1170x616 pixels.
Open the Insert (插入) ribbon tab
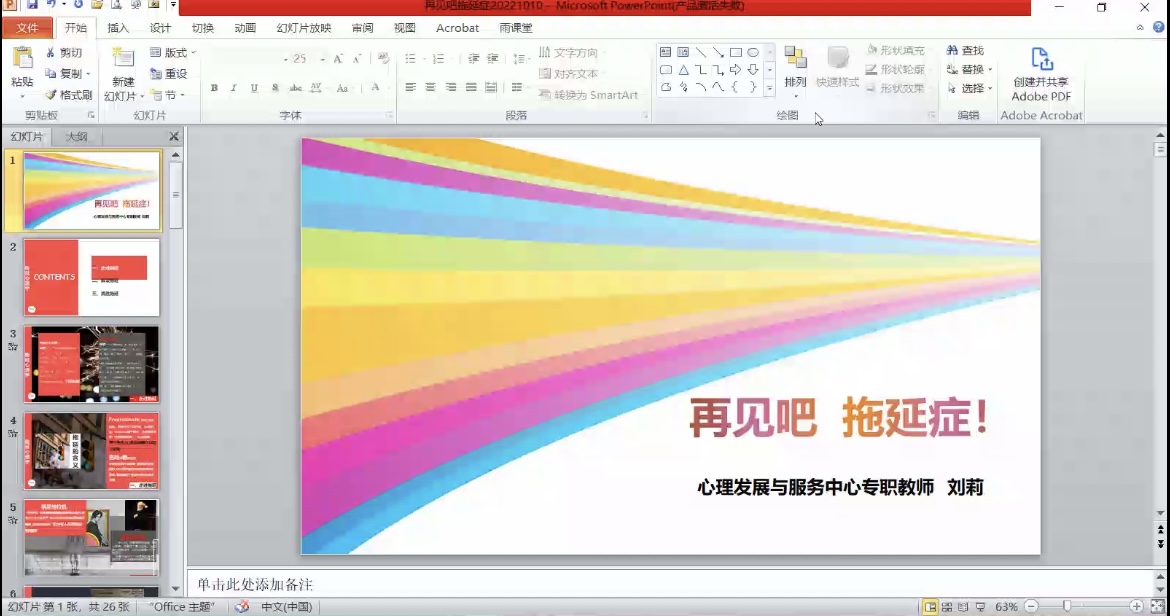[118, 28]
